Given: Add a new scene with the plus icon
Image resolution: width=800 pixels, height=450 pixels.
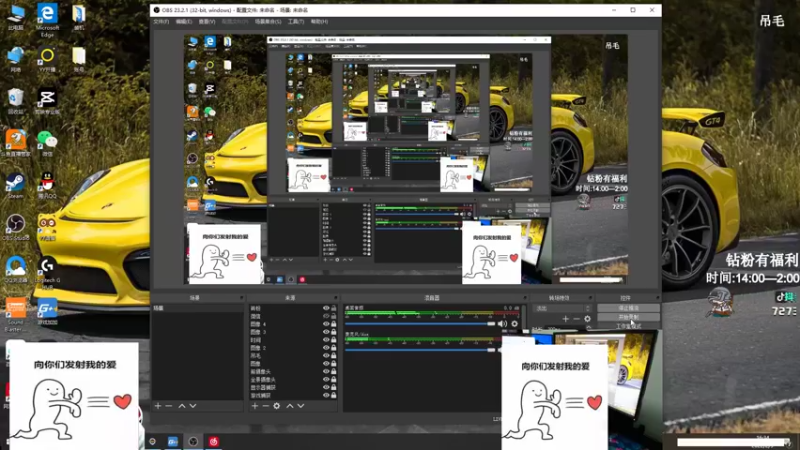Looking at the screenshot, I should pyautogui.click(x=158, y=406).
